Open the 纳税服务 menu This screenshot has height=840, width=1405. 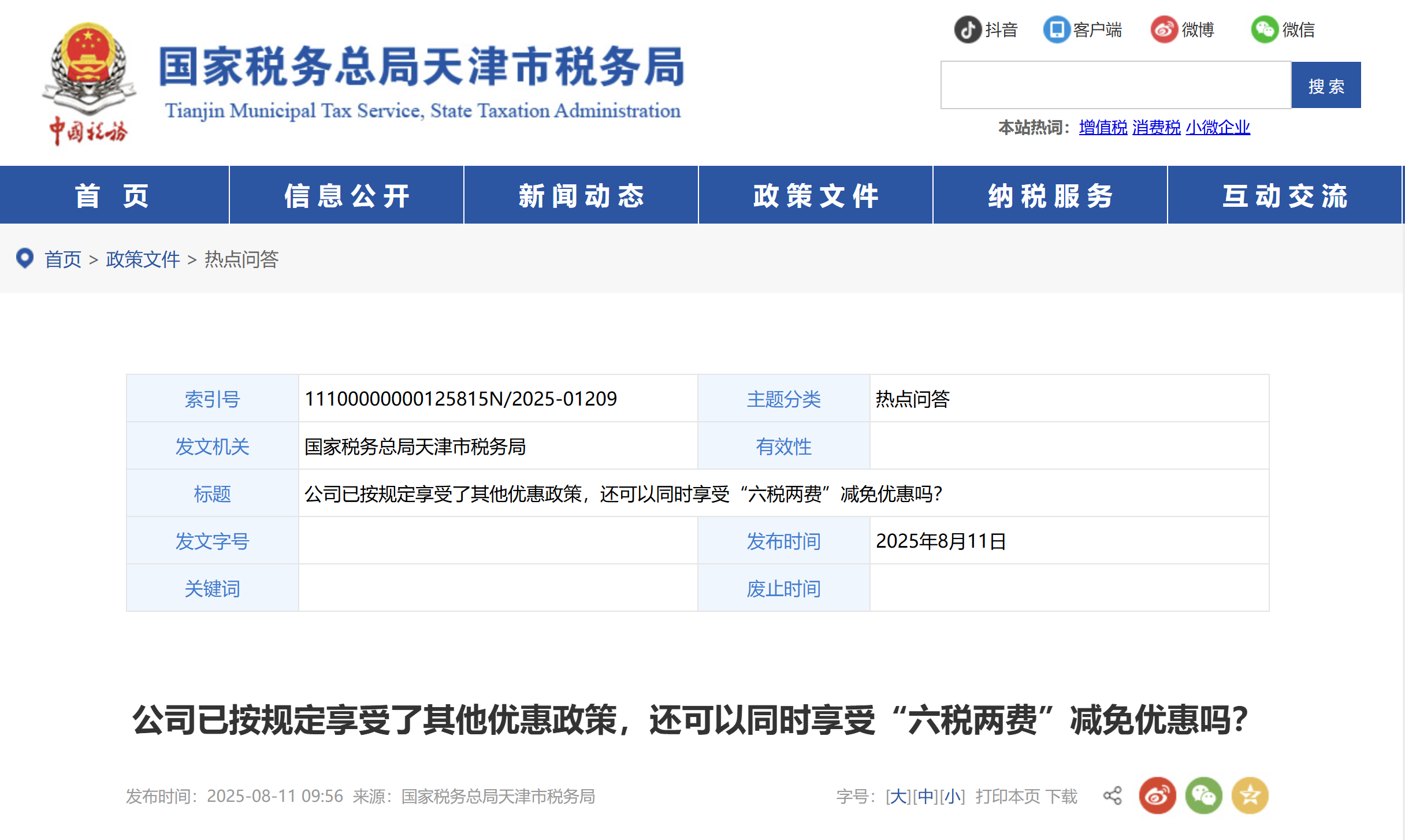1049,195
